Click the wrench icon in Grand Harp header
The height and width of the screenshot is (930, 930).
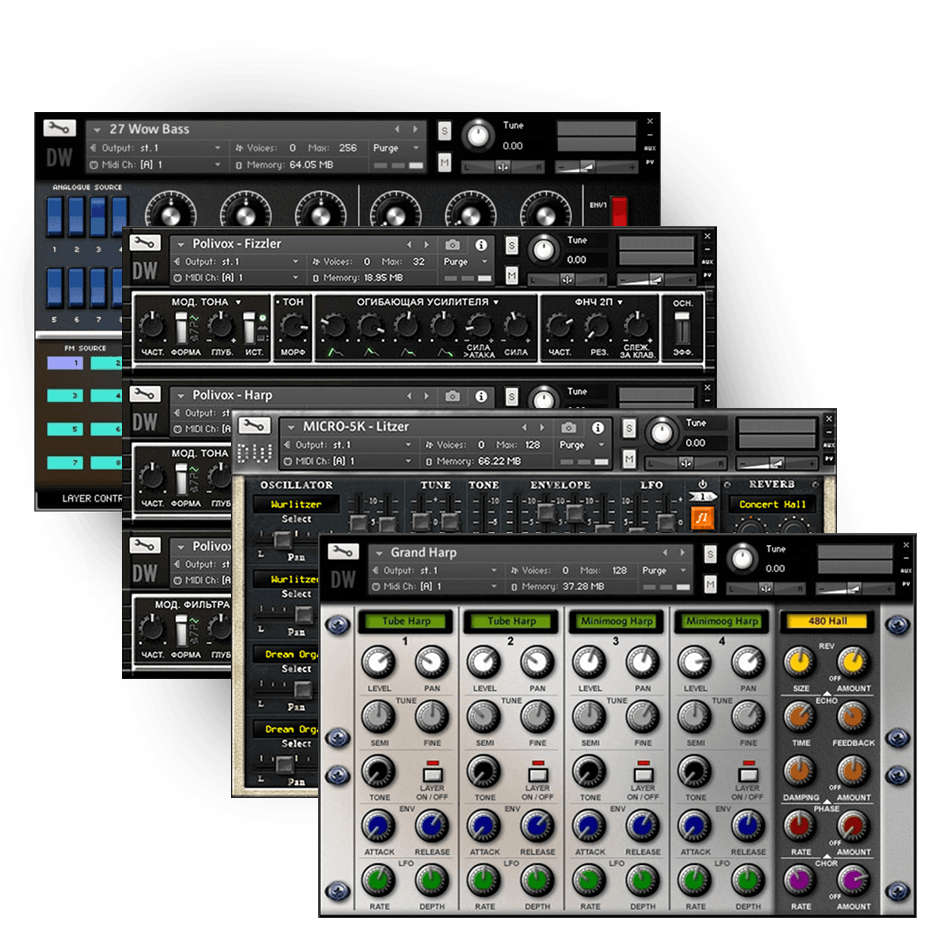click(343, 551)
